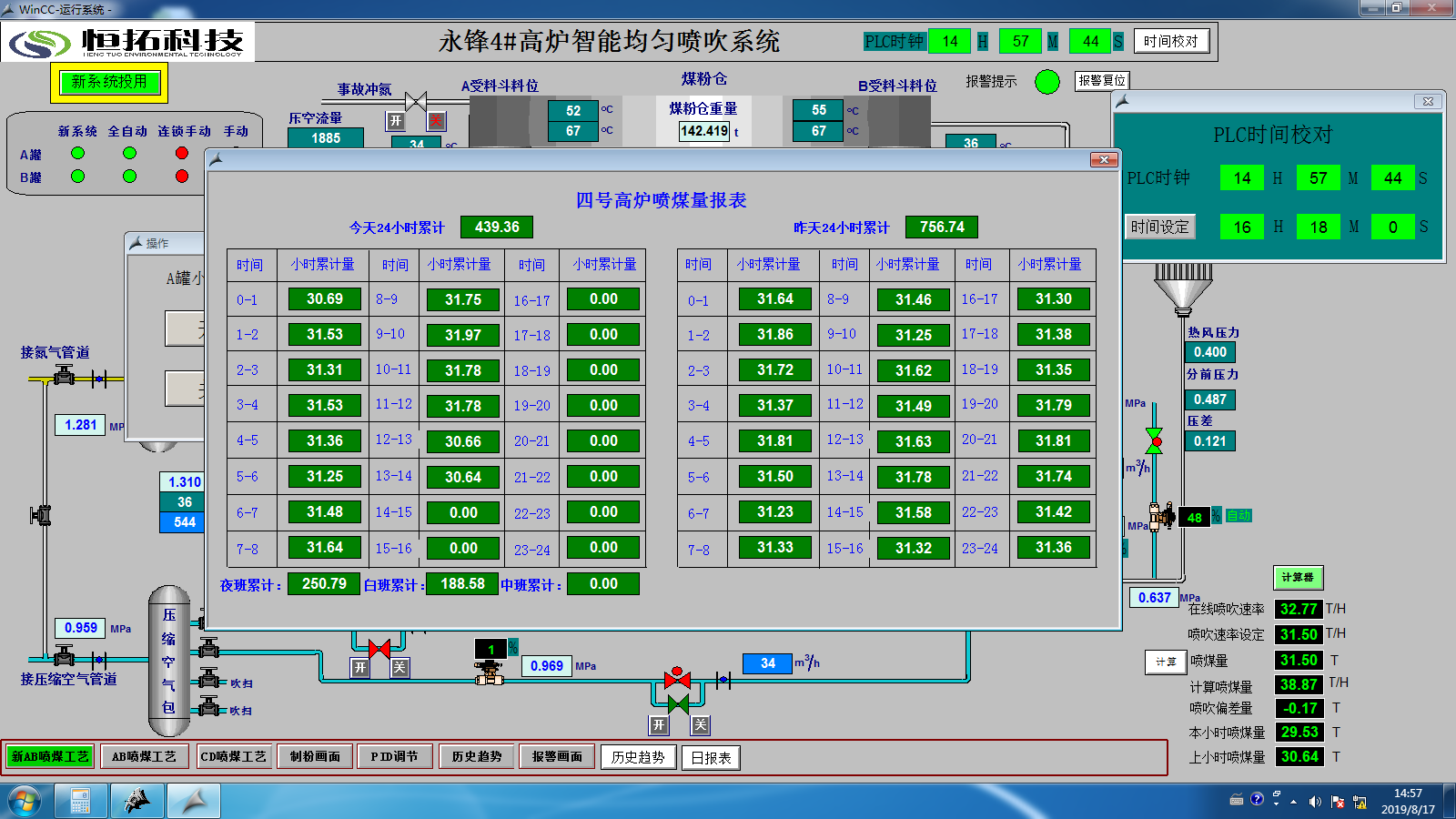Open the green 计算器 button

pyautogui.click(x=1298, y=577)
